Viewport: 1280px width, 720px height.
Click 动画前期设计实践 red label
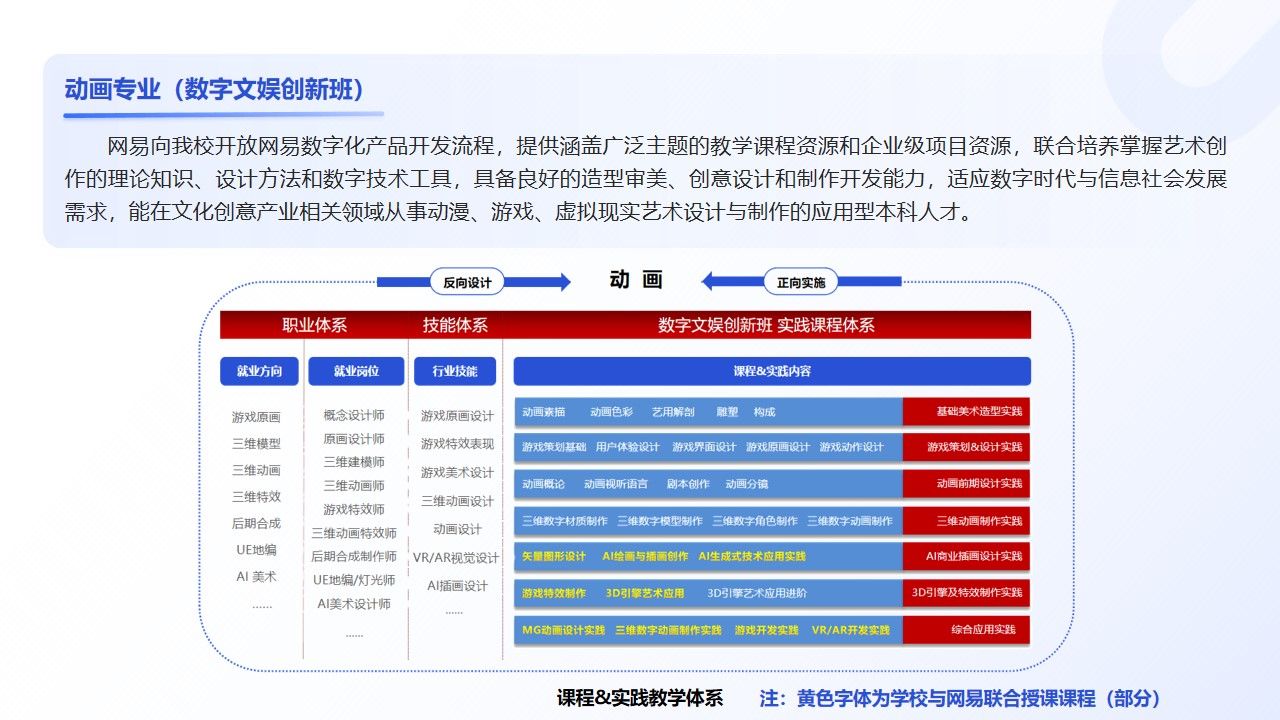(x=966, y=484)
